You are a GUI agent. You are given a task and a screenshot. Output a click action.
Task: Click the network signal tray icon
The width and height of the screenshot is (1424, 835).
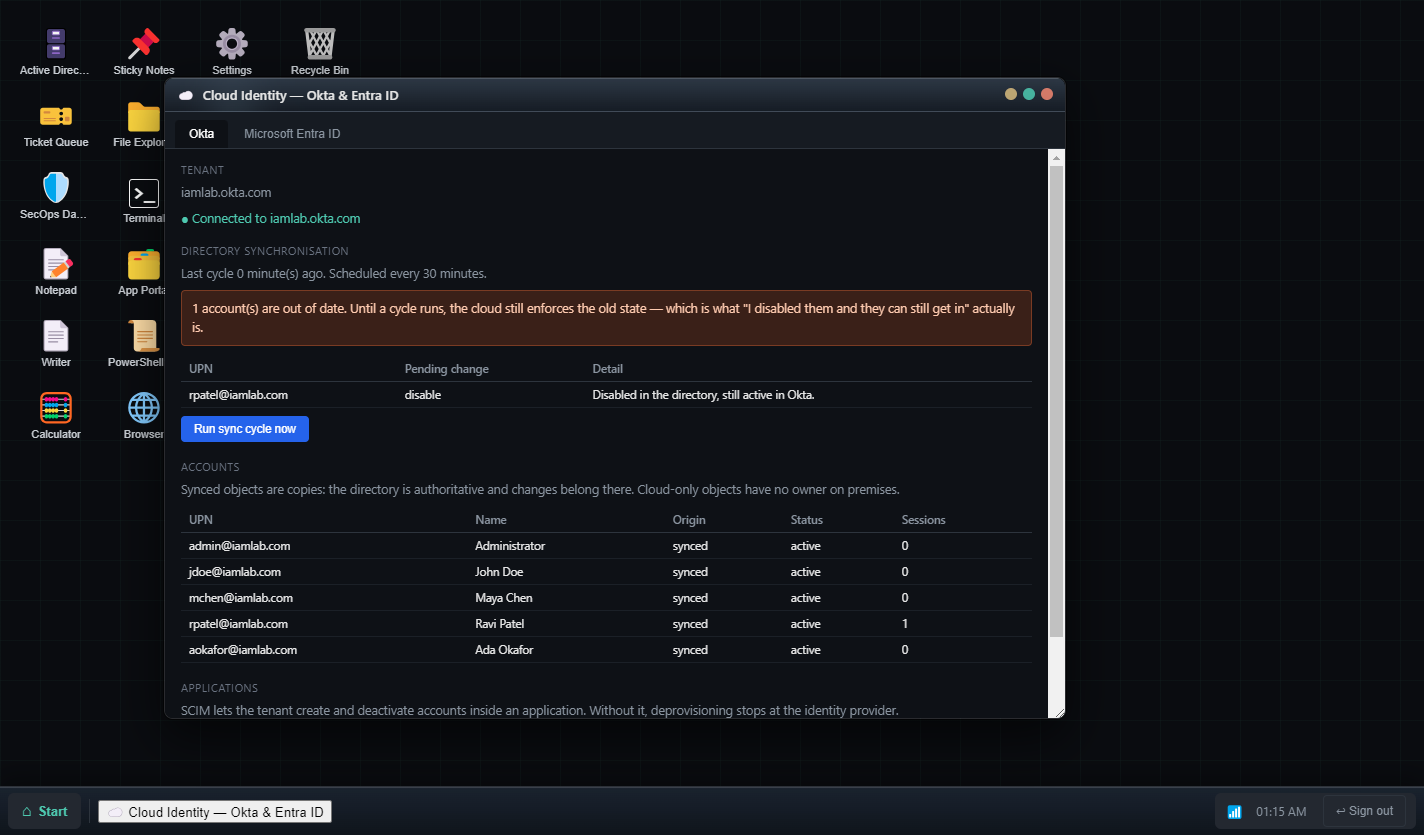(x=1234, y=812)
